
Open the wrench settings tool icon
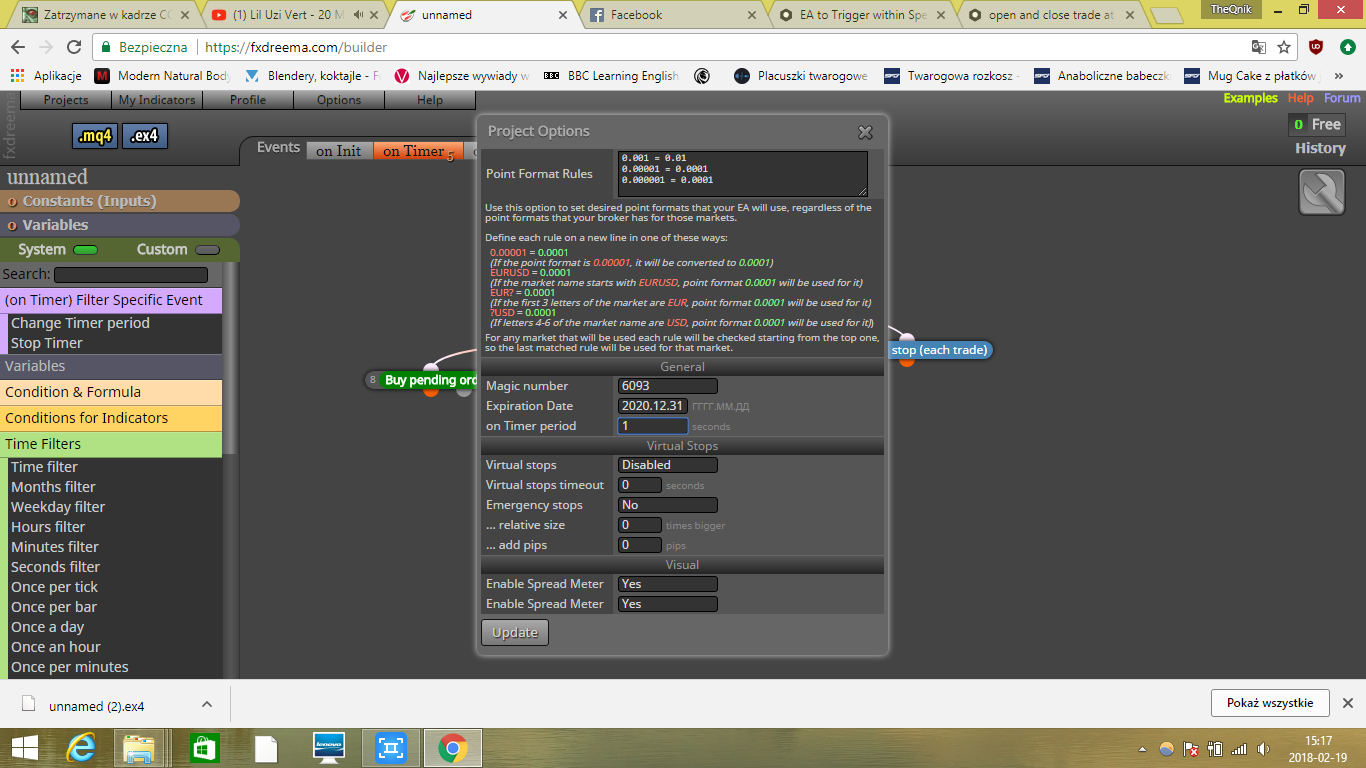click(1322, 192)
